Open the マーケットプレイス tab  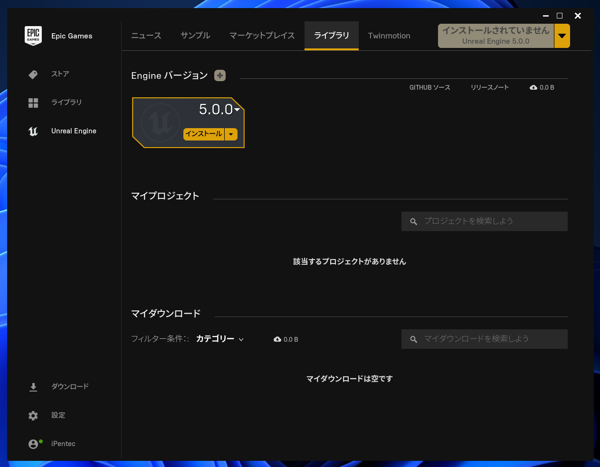(262, 36)
